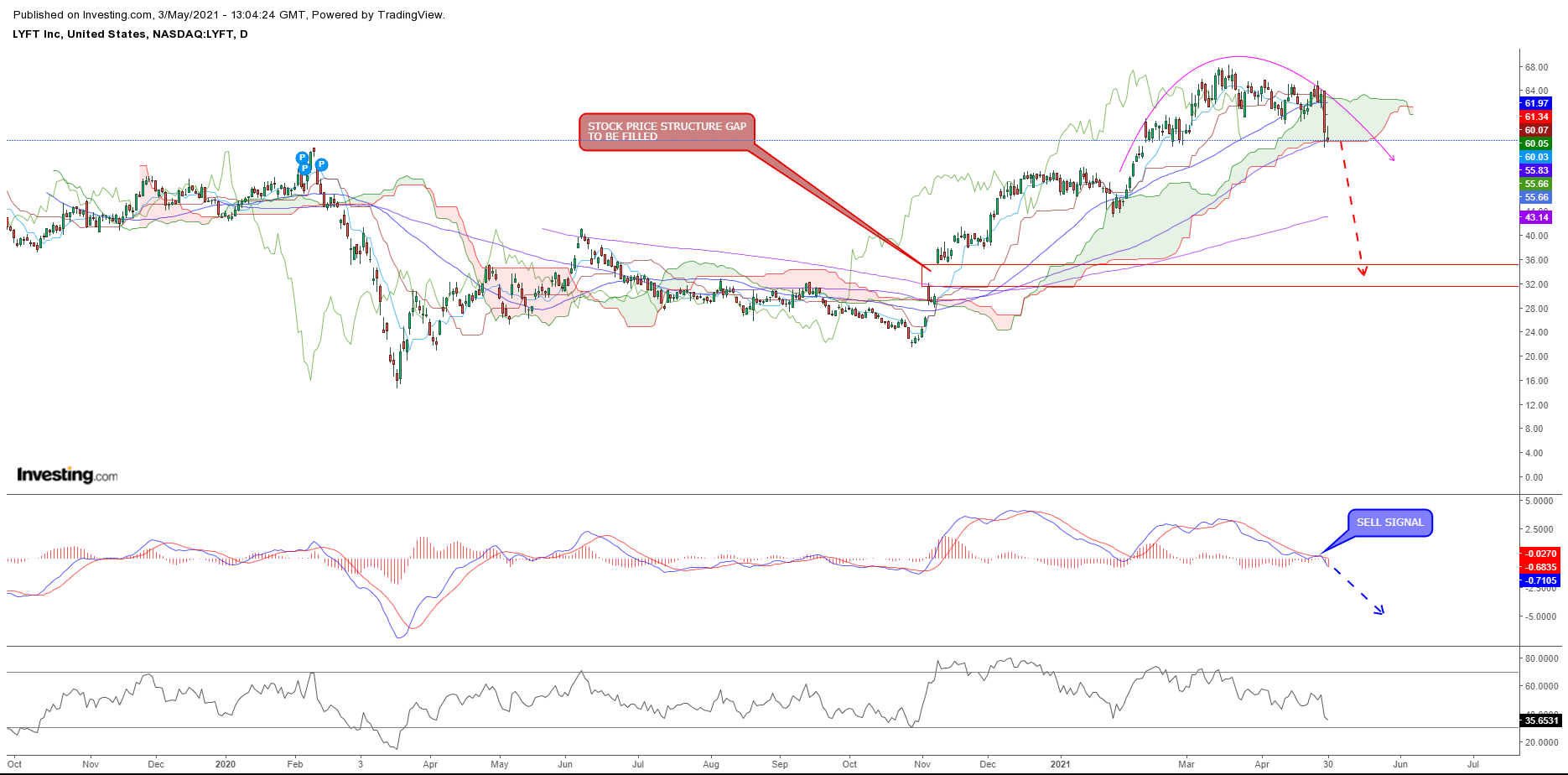The width and height of the screenshot is (1568, 775).
Task: Click the 2021 year label on time axis
Action: click(1060, 765)
